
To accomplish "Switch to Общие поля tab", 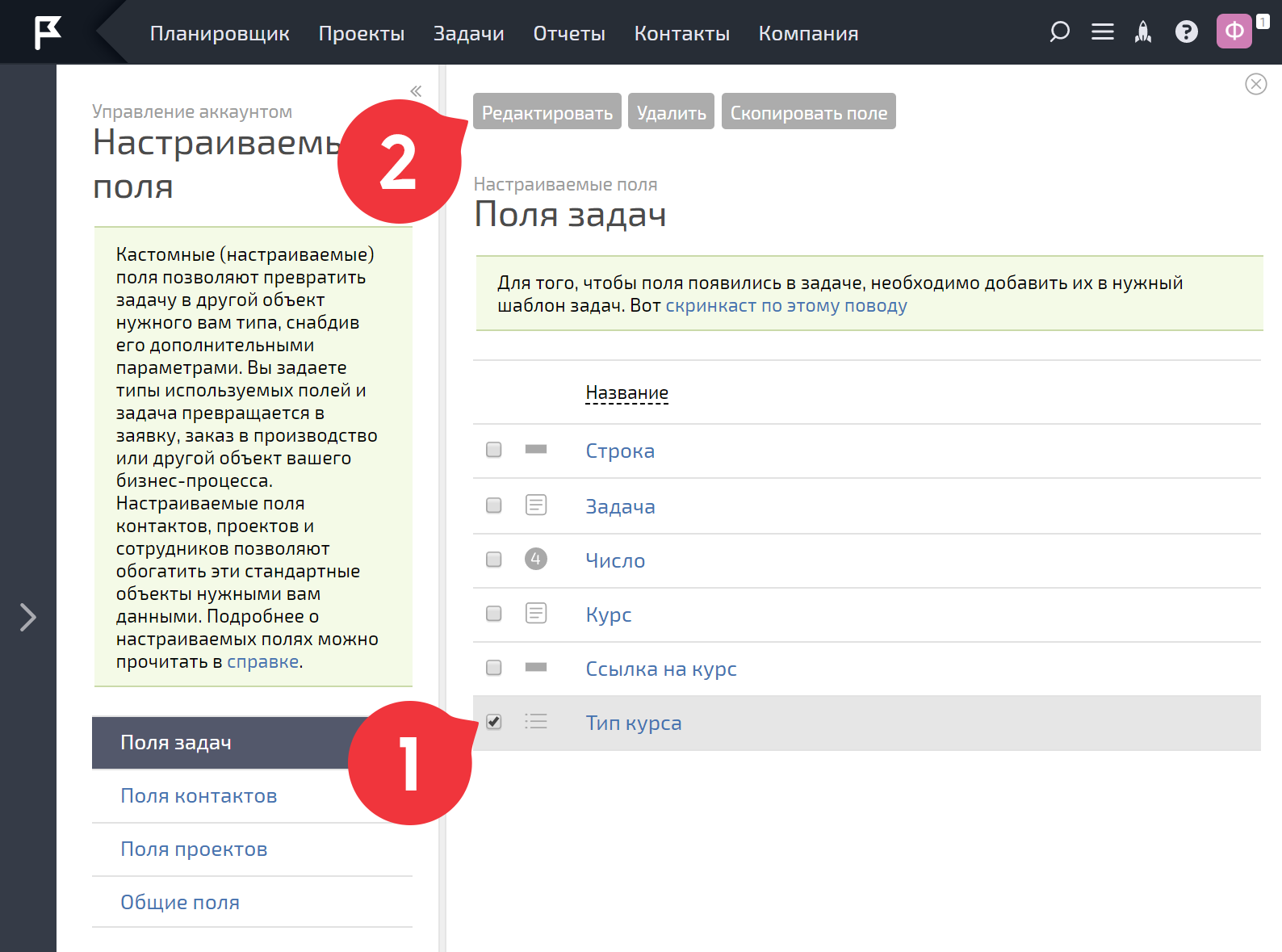I will 180,903.
